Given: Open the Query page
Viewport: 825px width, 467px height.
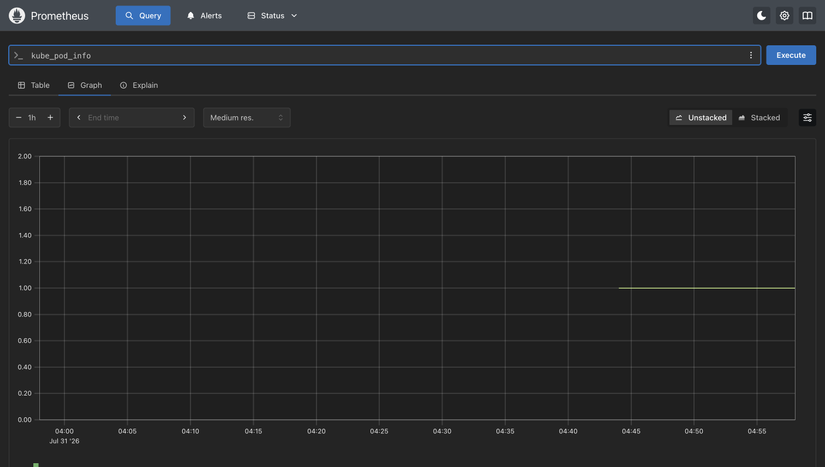Looking at the screenshot, I should (143, 16).
